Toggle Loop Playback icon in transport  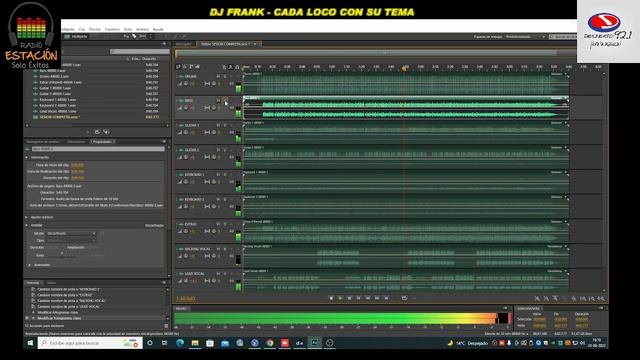pos(404,298)
